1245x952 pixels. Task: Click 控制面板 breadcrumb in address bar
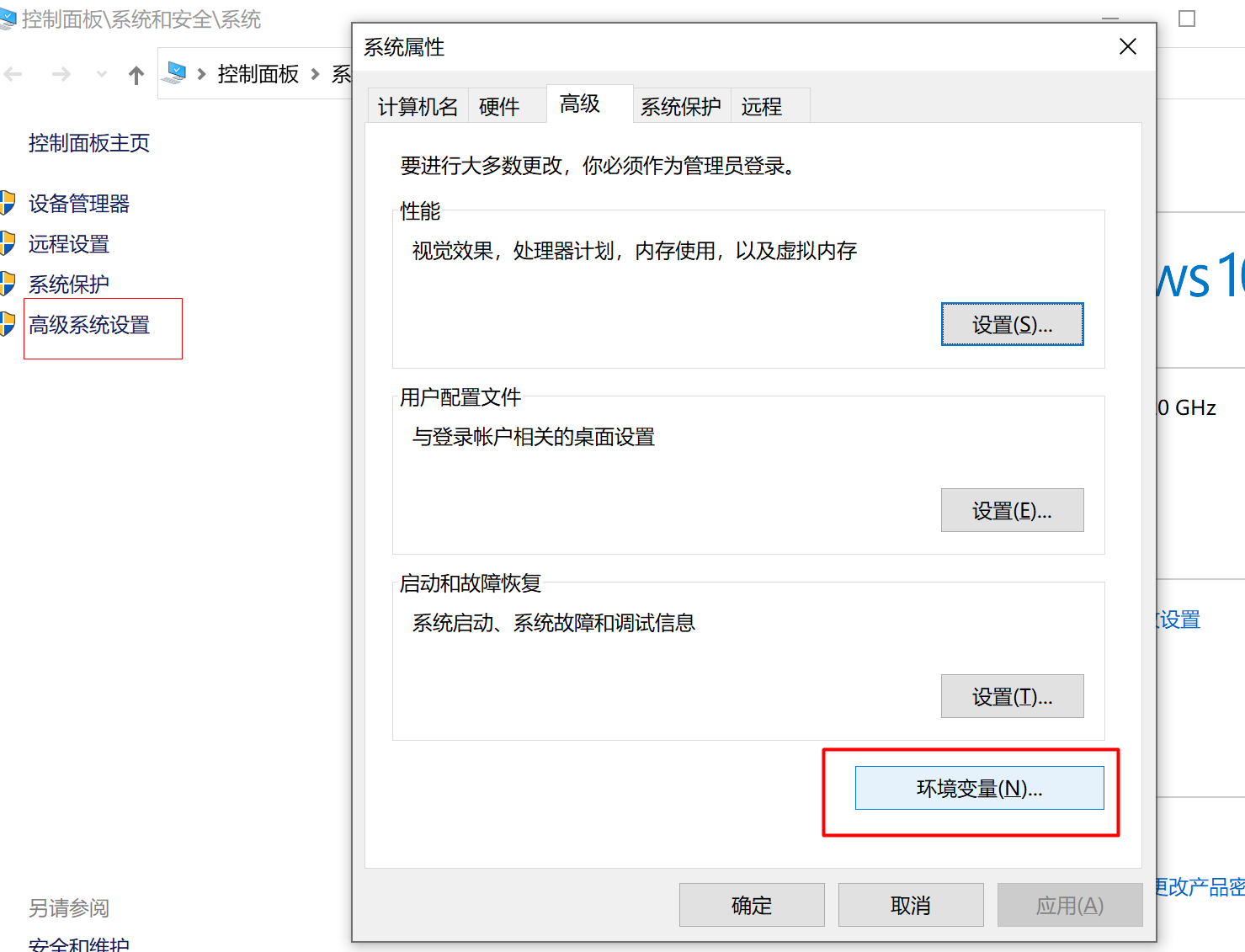coord(258,74)
